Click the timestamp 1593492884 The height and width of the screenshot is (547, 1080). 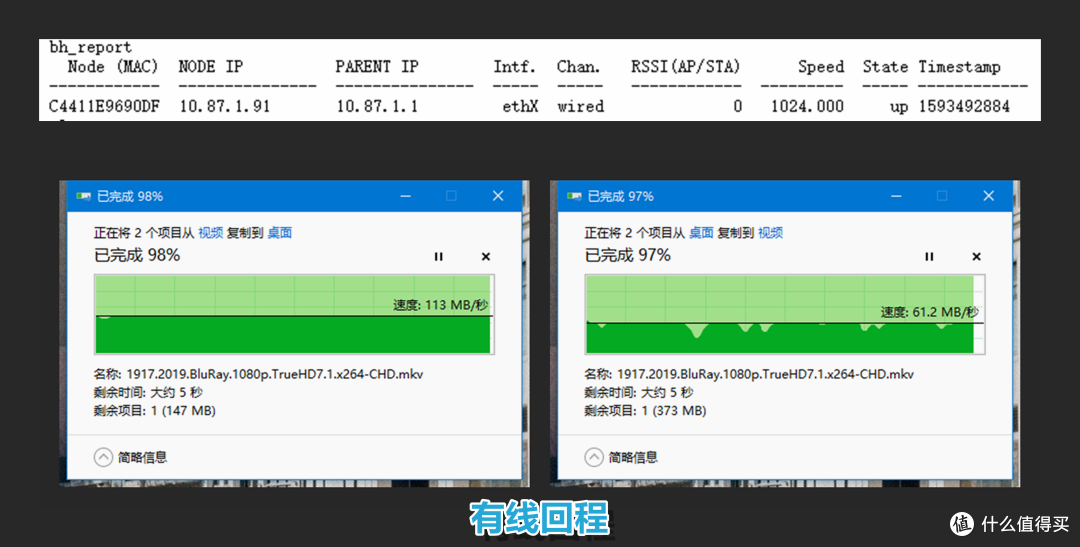pyautogui.click(x=964, y=106)
